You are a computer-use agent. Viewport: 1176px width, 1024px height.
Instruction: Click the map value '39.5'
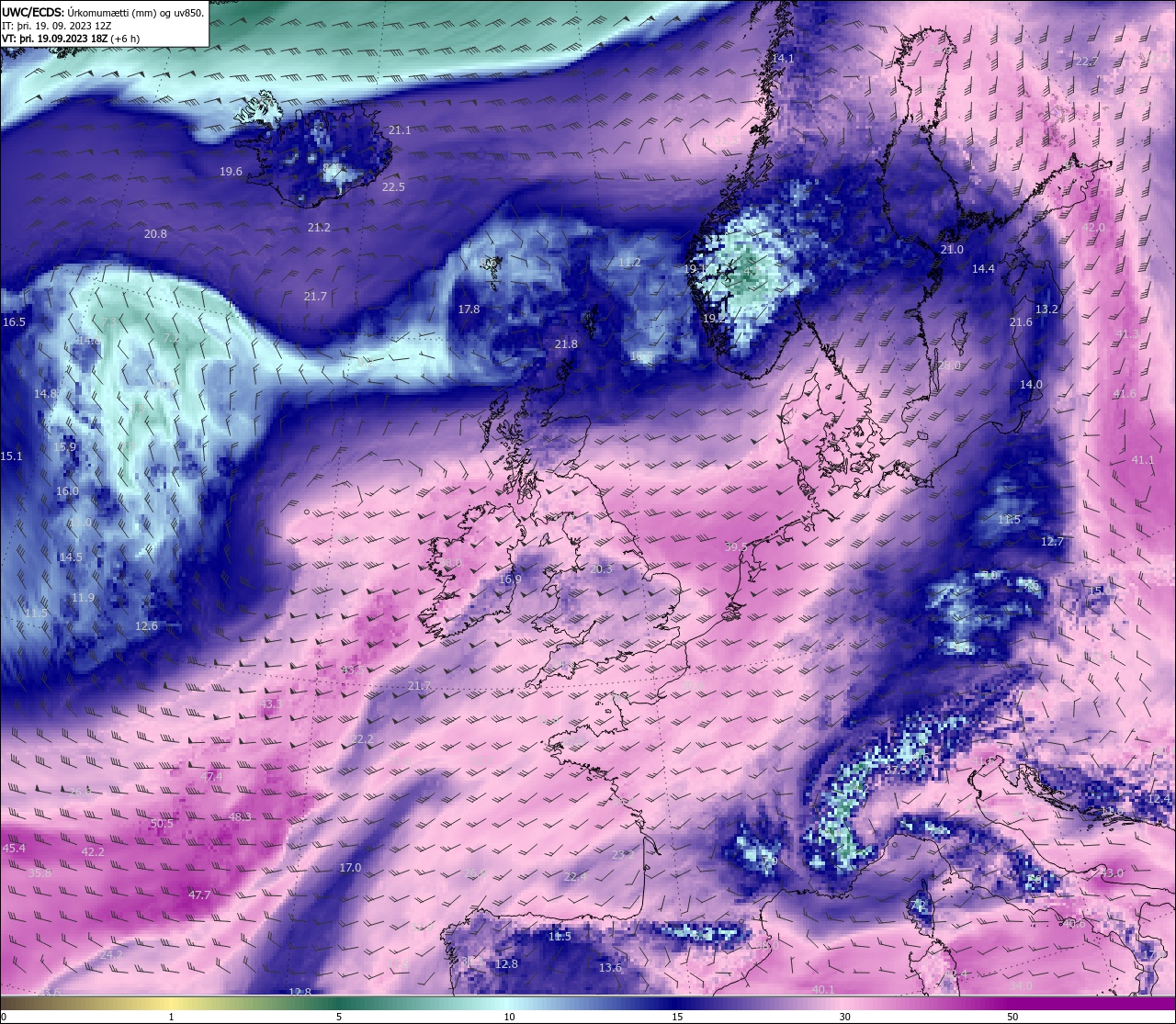click(735, 546)
